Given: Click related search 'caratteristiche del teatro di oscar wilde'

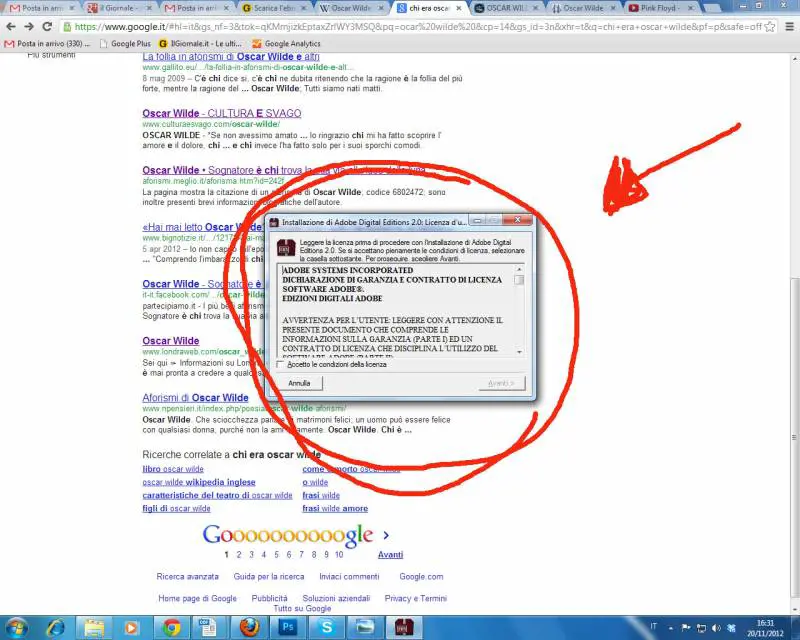Looking at the screenshot, I should 217,496.
